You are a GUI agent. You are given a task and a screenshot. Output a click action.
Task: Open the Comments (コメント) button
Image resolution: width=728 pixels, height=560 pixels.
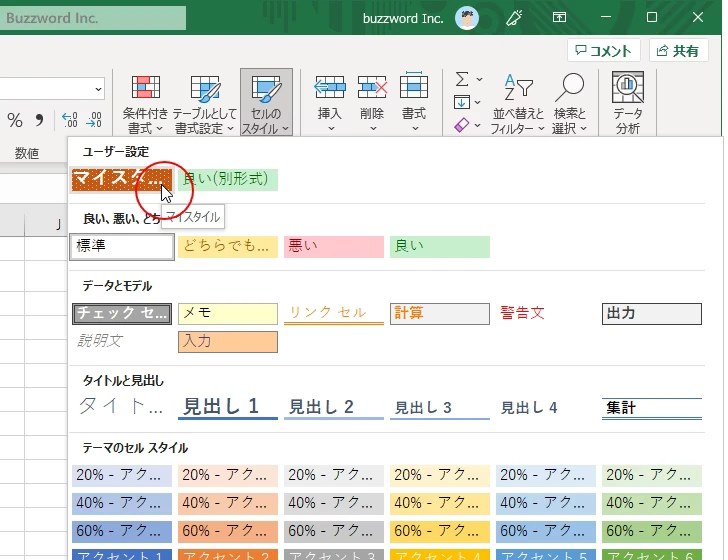pos(604,50)
